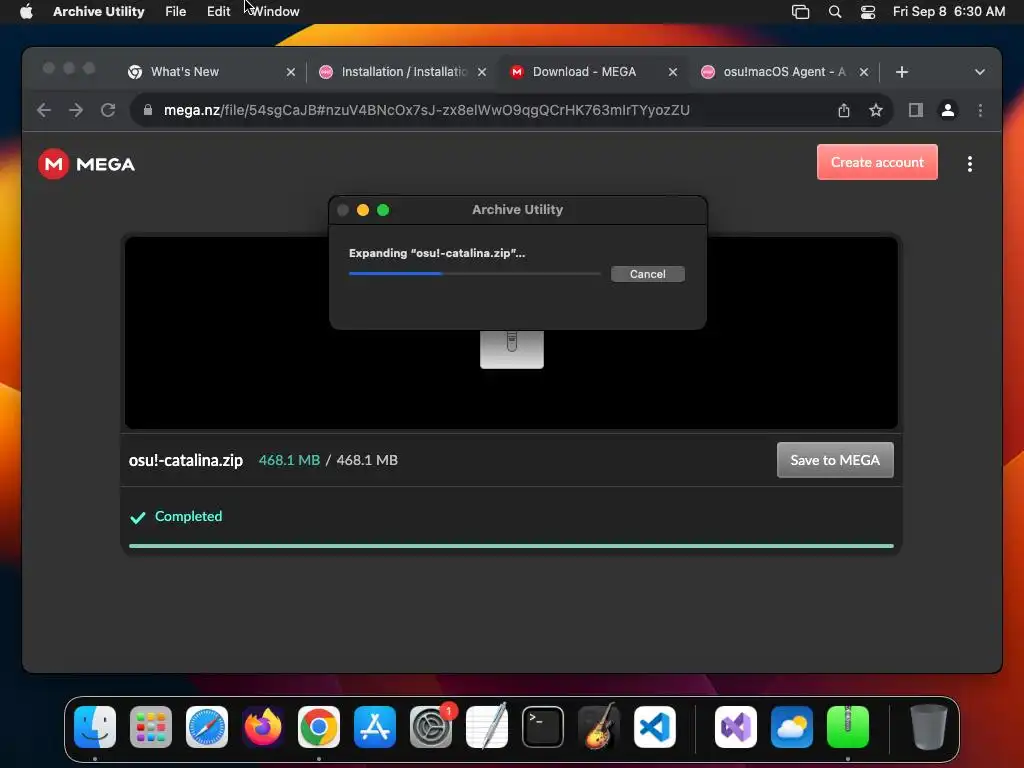Open Spotlight search in menu bar
The image size is (1024, 768).
[835, 12]
